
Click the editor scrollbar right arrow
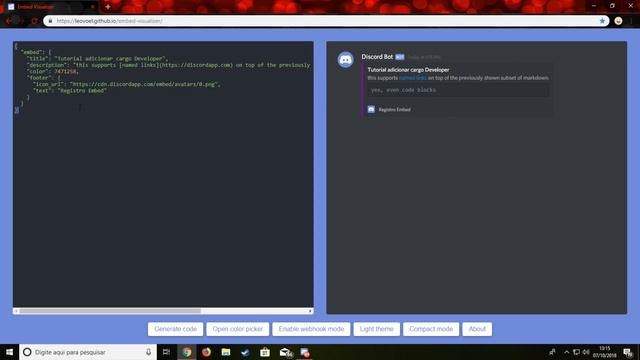(310, 311)
